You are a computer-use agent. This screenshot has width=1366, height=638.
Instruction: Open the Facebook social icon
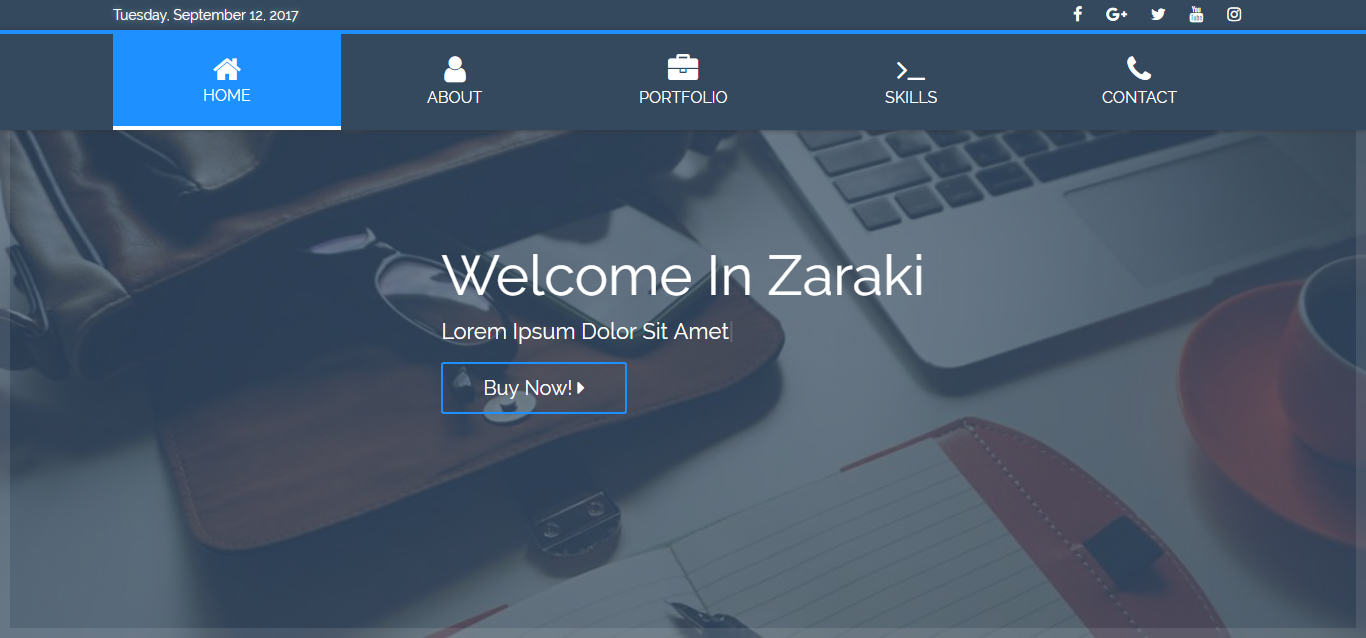point(1077,14)
